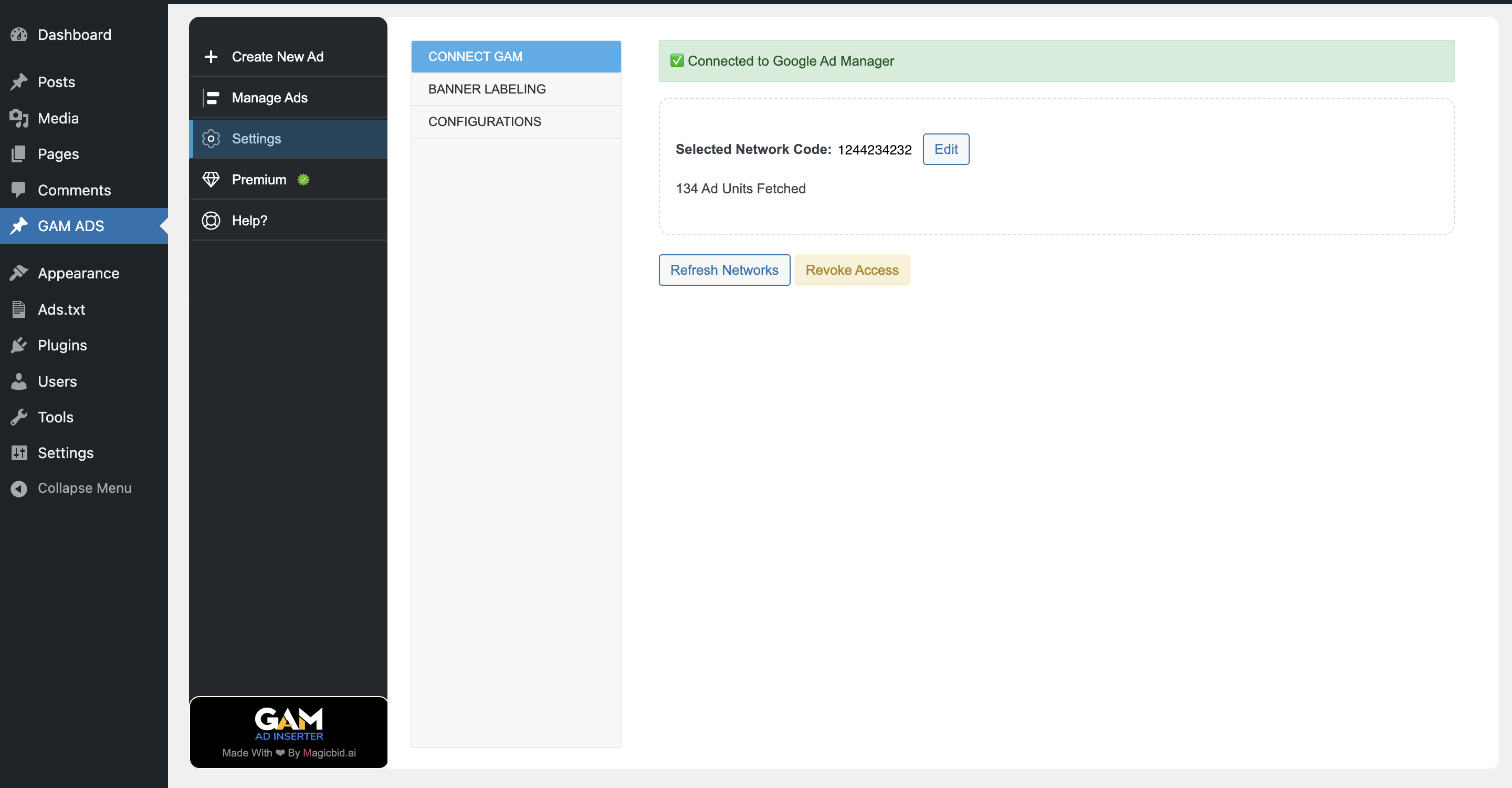Click the Plugins plug icon
Screen dimensions: 1512x788
(19, 345)
